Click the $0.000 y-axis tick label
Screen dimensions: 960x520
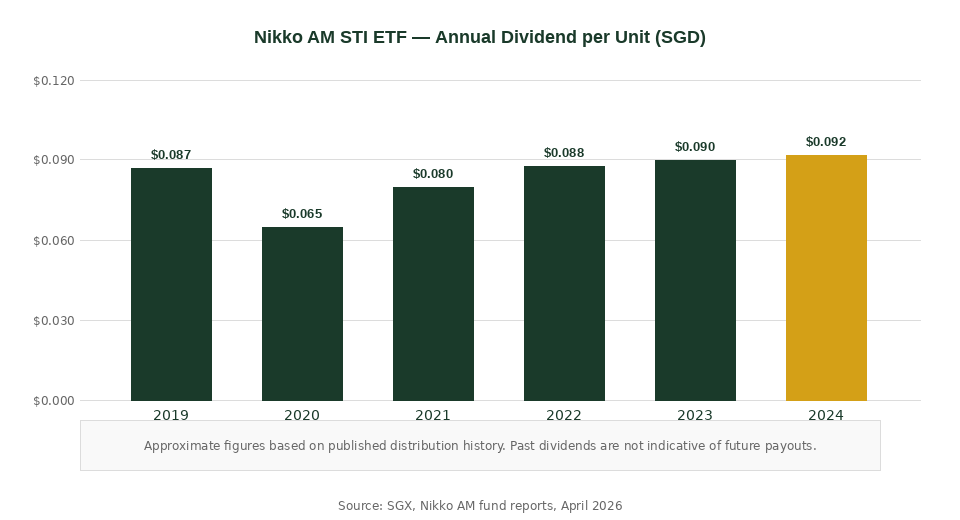point(54,401)
